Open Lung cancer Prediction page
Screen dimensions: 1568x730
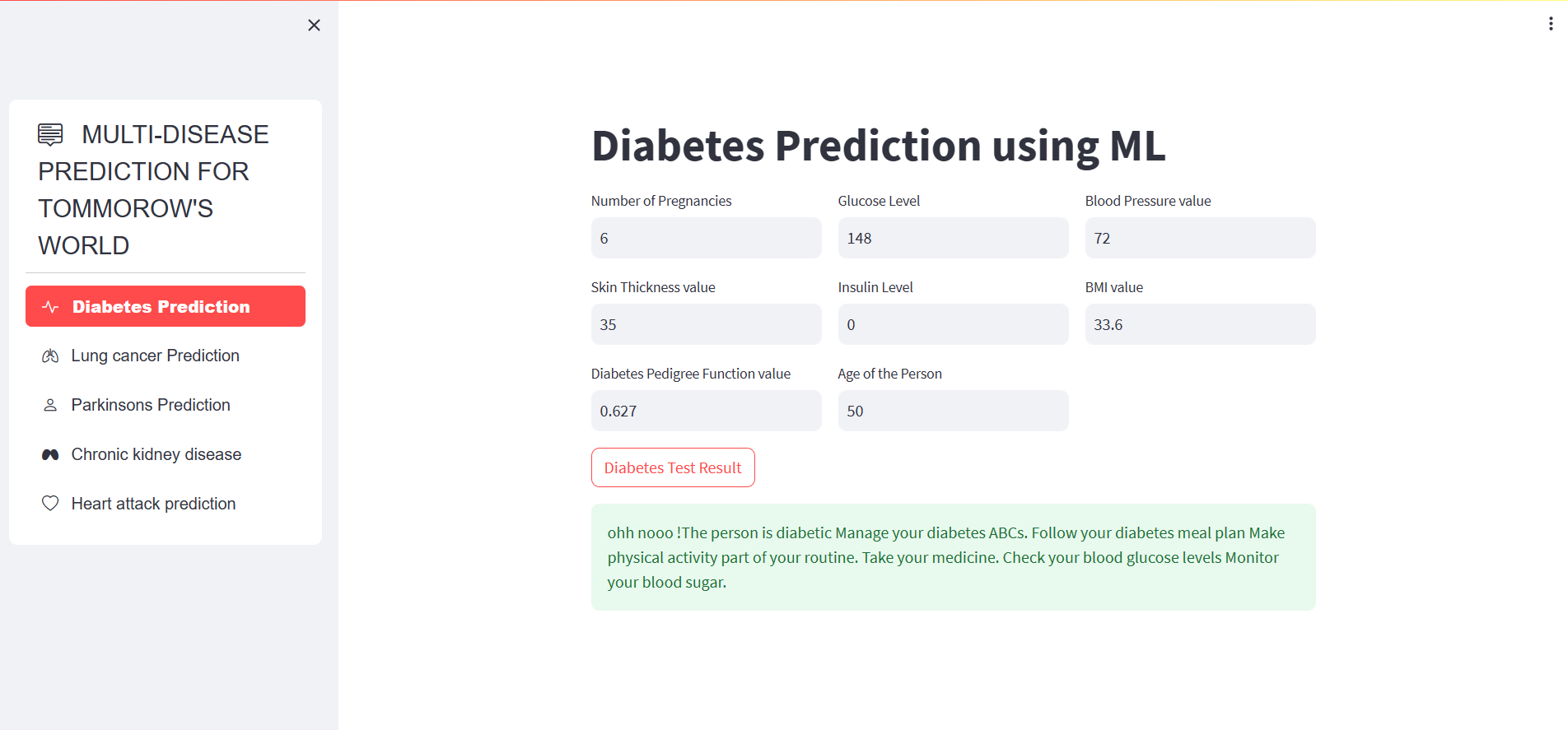pyautogui.click(x=155, y=355)
